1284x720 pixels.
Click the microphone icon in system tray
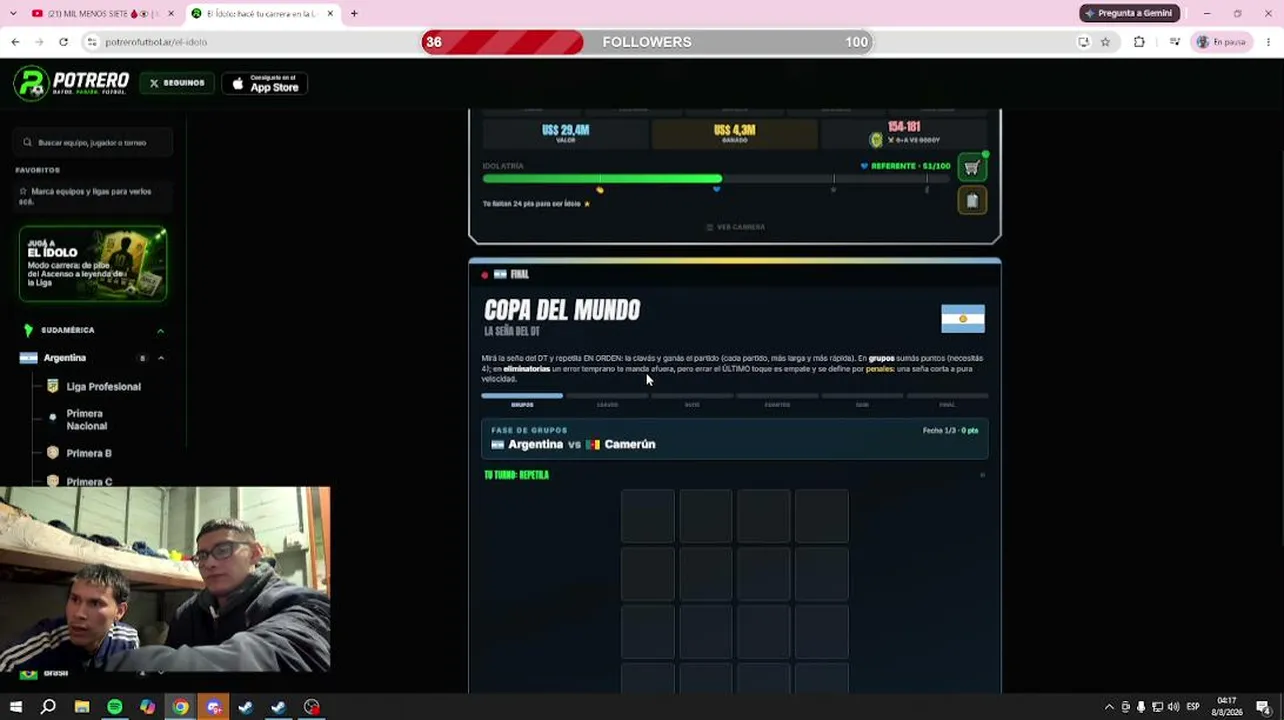tap(1141, 707)
